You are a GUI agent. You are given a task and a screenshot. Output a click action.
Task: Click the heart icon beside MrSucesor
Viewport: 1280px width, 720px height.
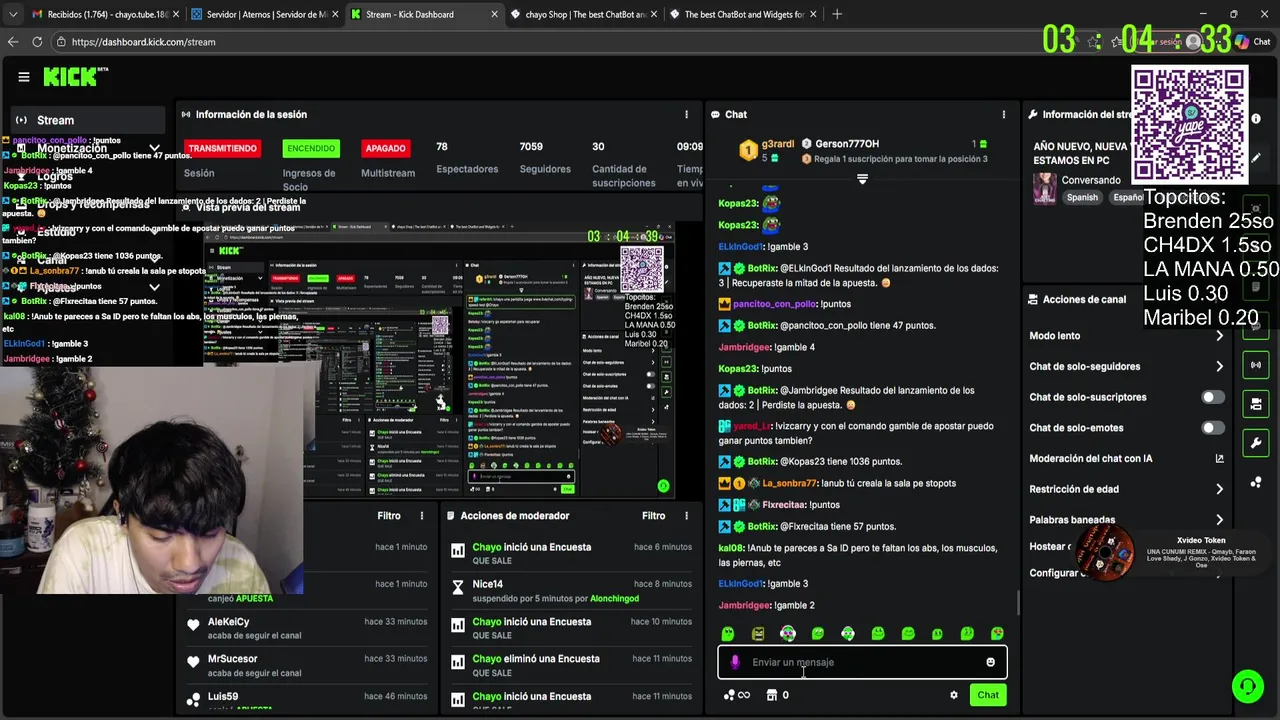point(193,662)
